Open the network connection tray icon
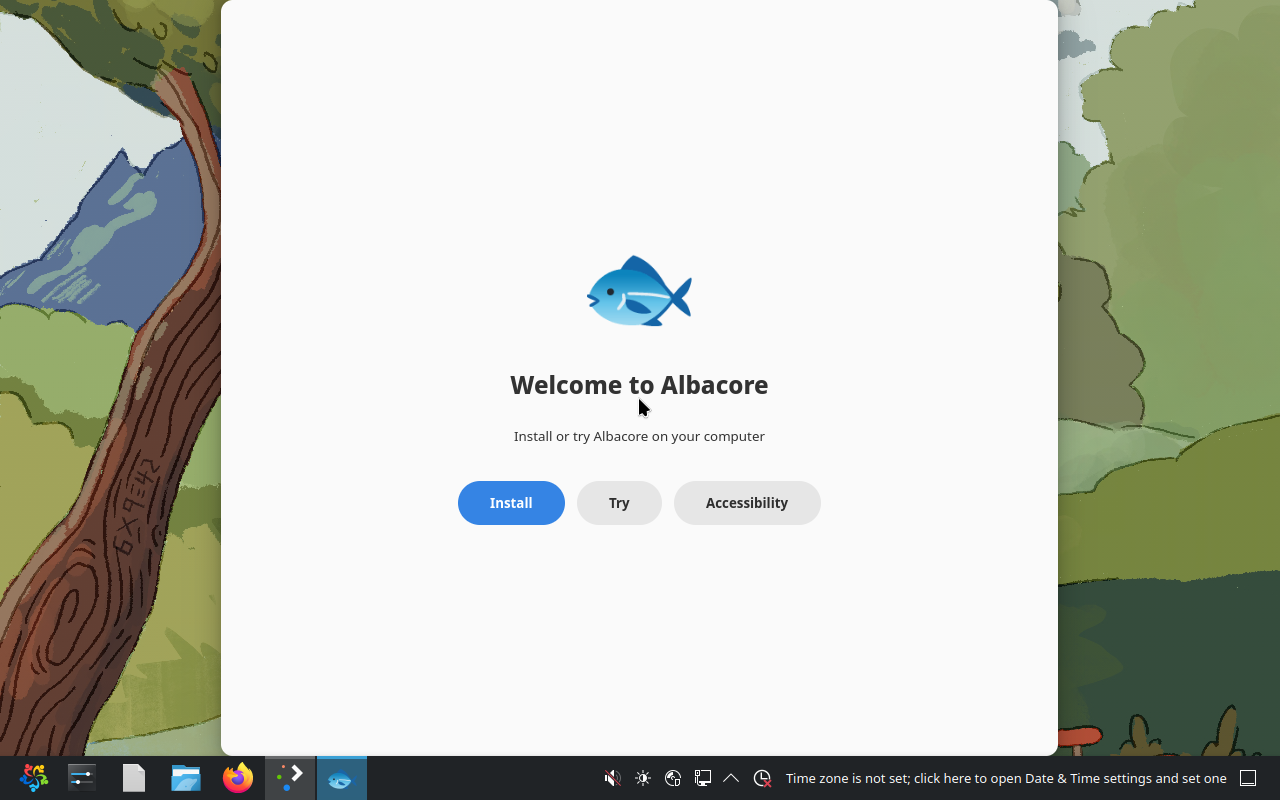The image size is (1280, 800). coord(703,778)
